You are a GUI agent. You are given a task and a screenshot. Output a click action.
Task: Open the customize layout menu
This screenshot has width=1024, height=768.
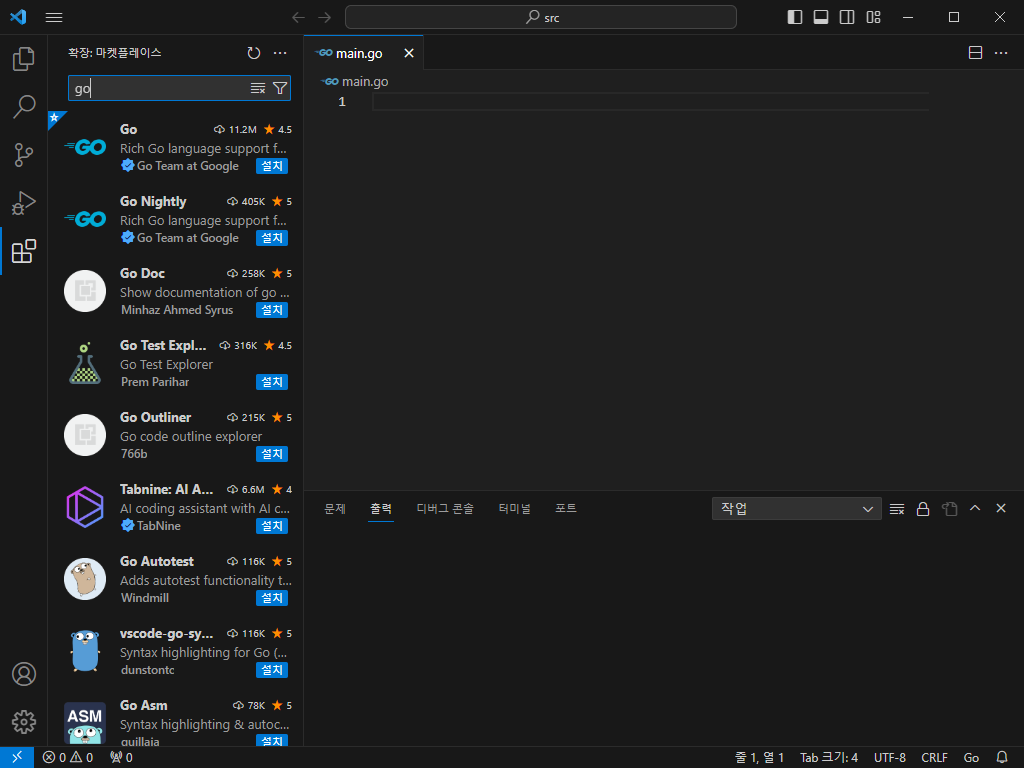tap(873, 18)
